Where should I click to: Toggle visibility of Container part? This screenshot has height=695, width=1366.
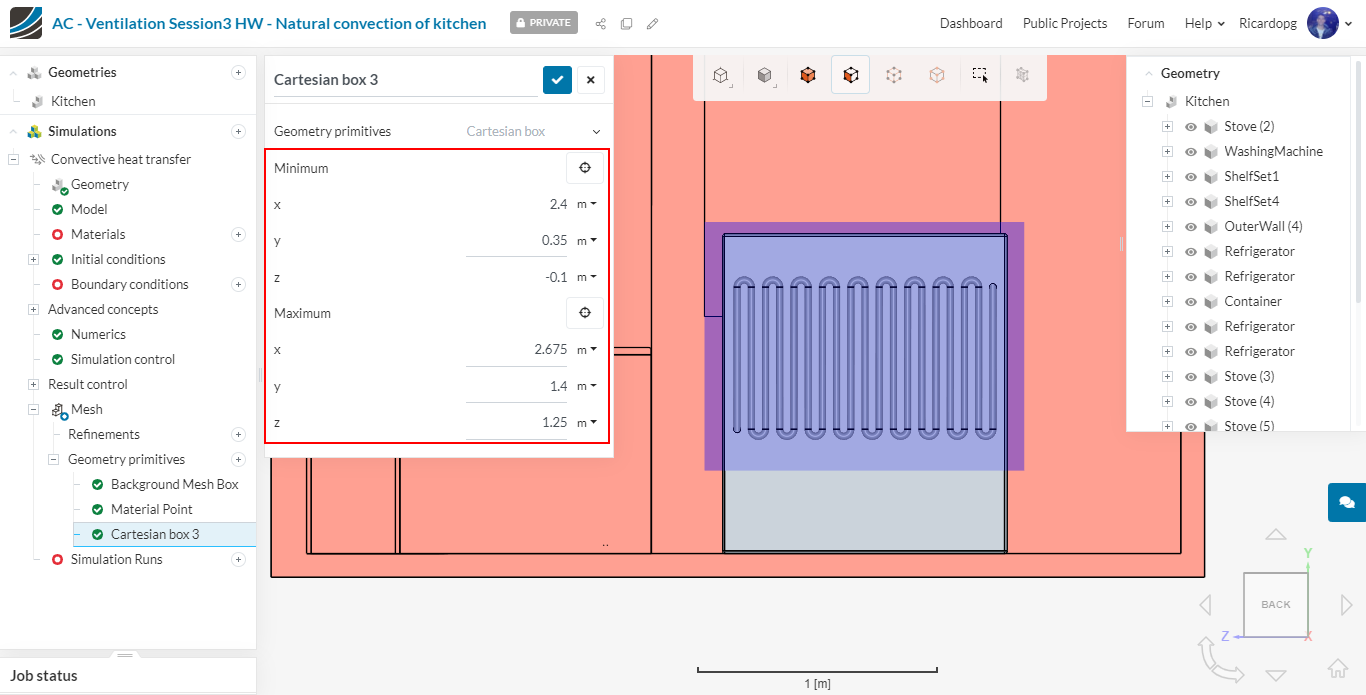point(1190,302)
